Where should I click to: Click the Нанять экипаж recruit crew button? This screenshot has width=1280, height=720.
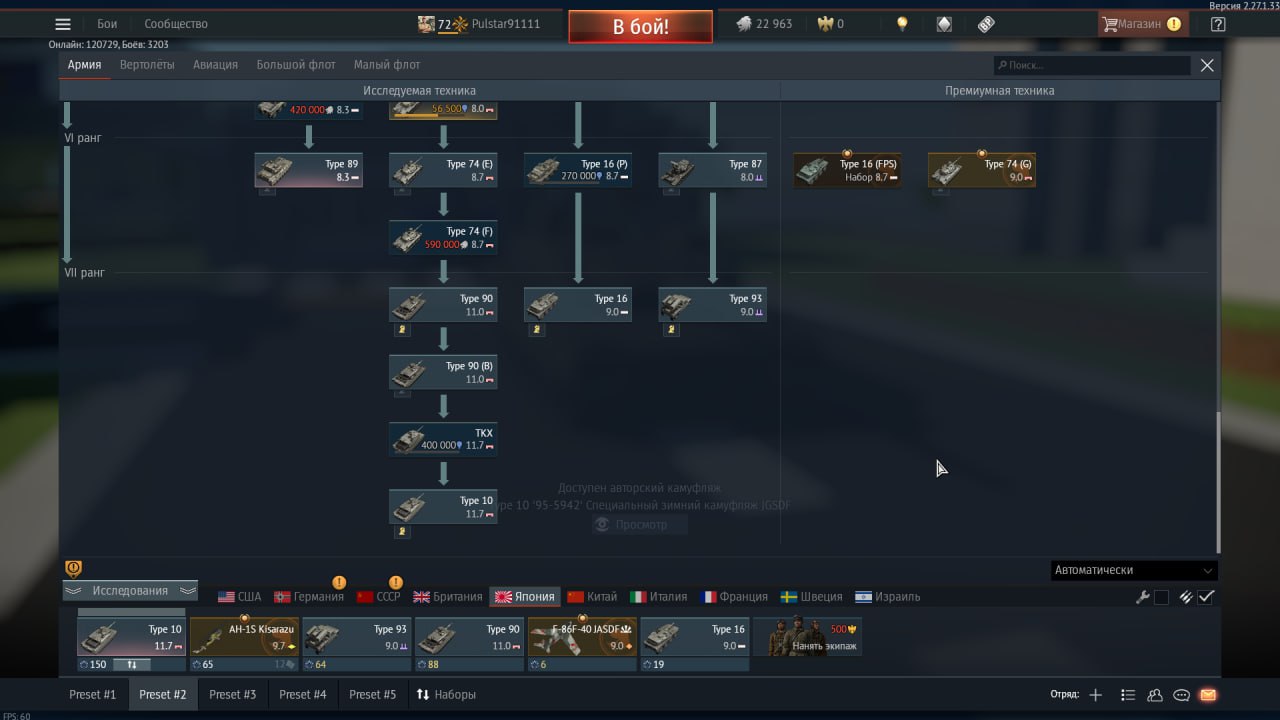coord(808,637)
